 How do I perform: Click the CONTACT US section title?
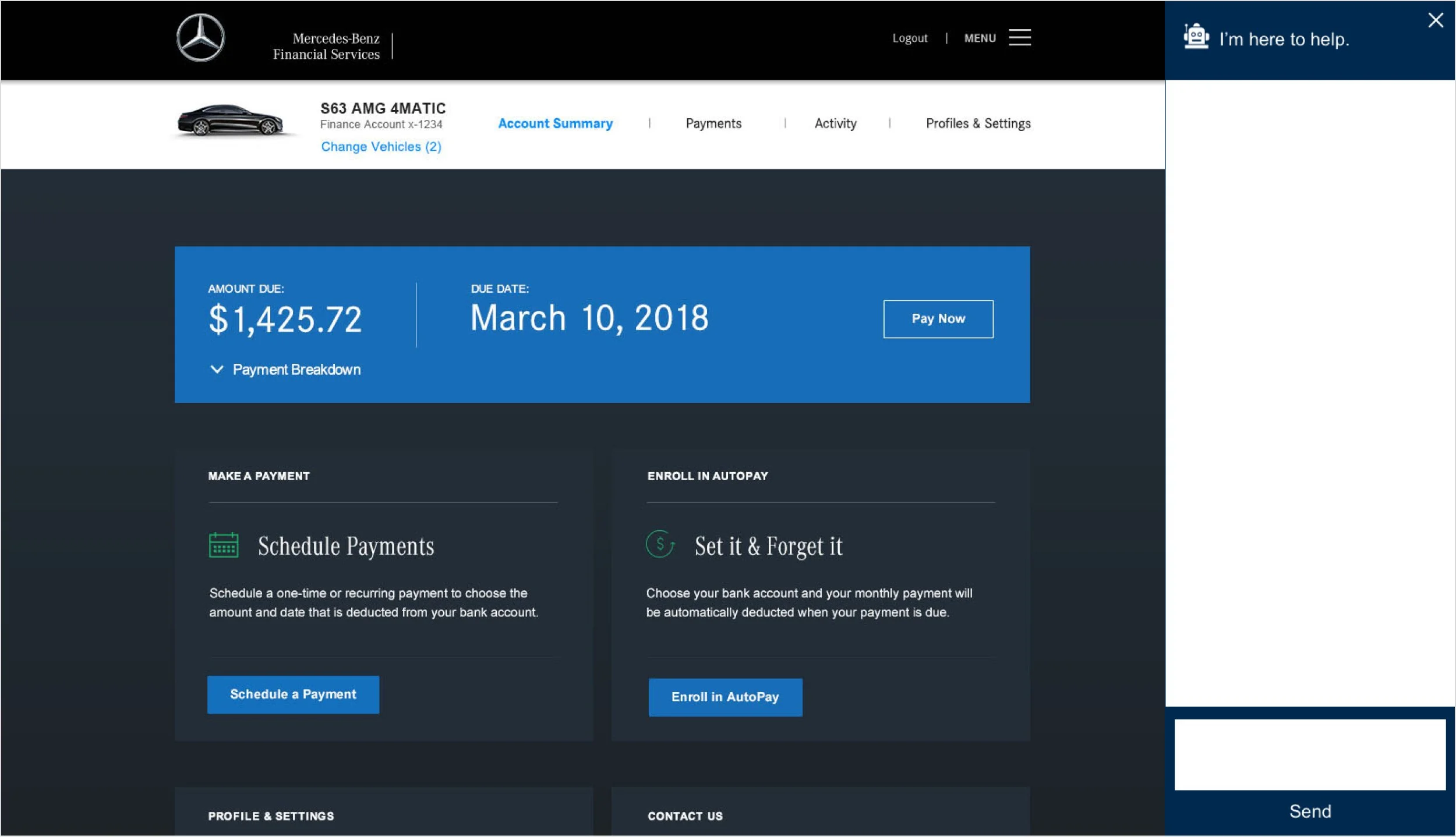pyautogui.click(x=685, y=816)
